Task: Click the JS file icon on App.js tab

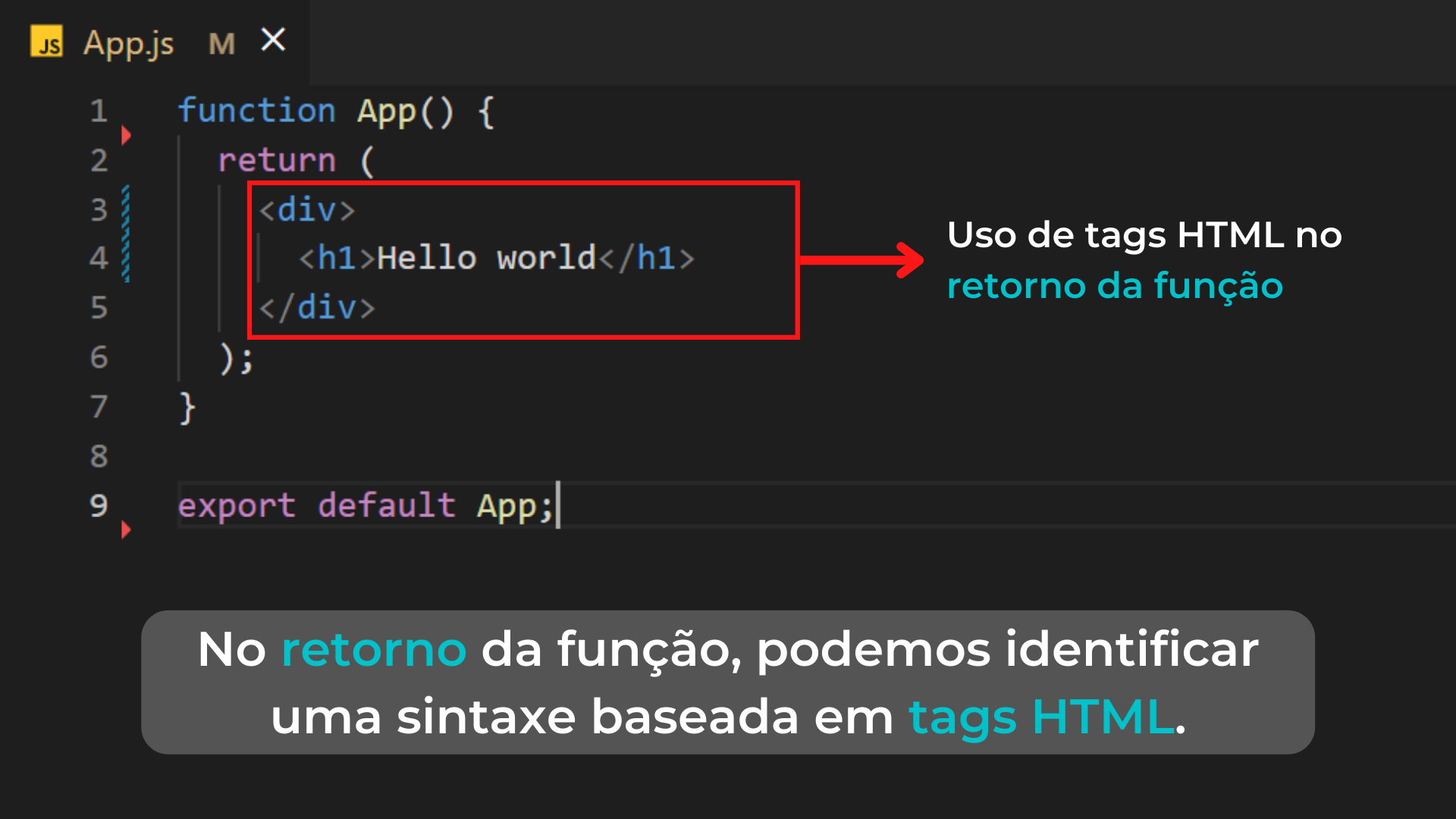Action: tap(46, 42)
